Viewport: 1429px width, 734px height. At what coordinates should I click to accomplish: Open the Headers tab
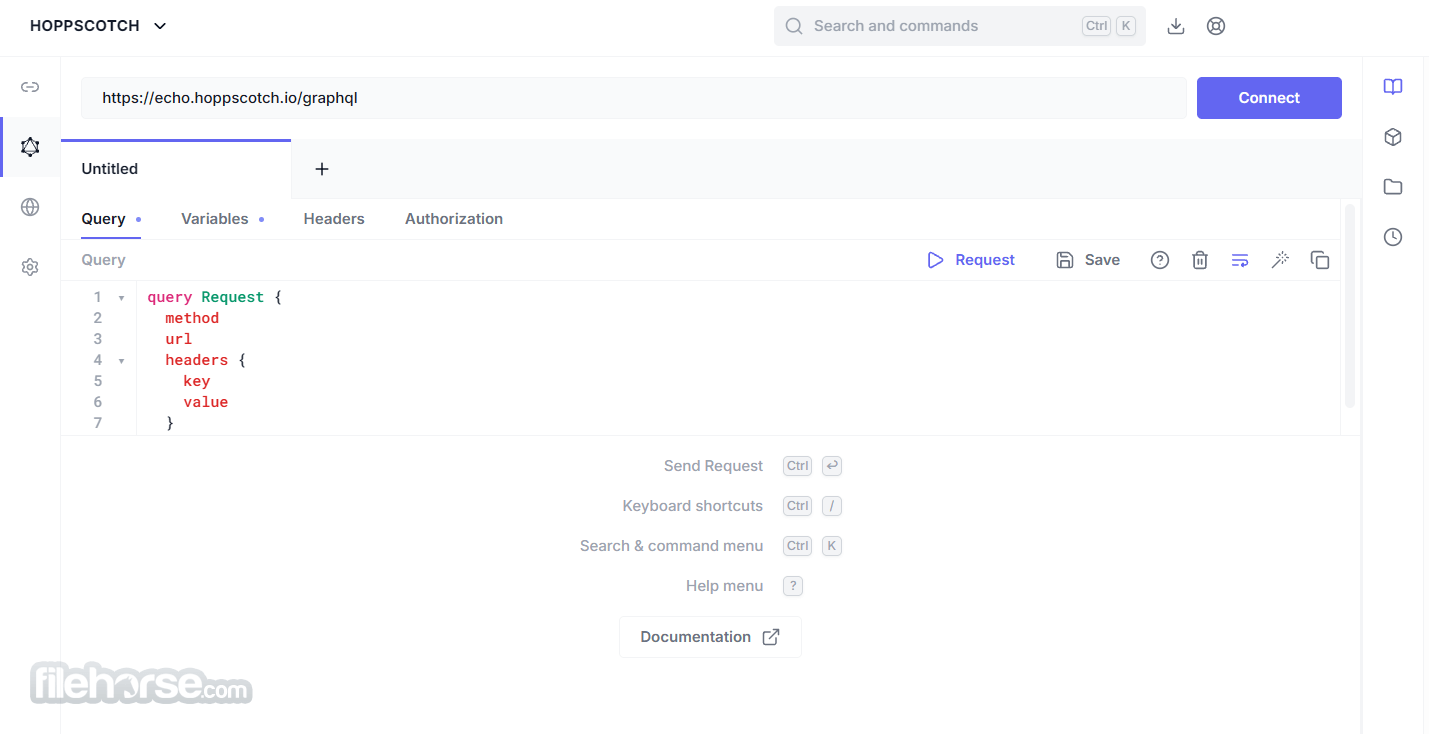pos(334,219)
